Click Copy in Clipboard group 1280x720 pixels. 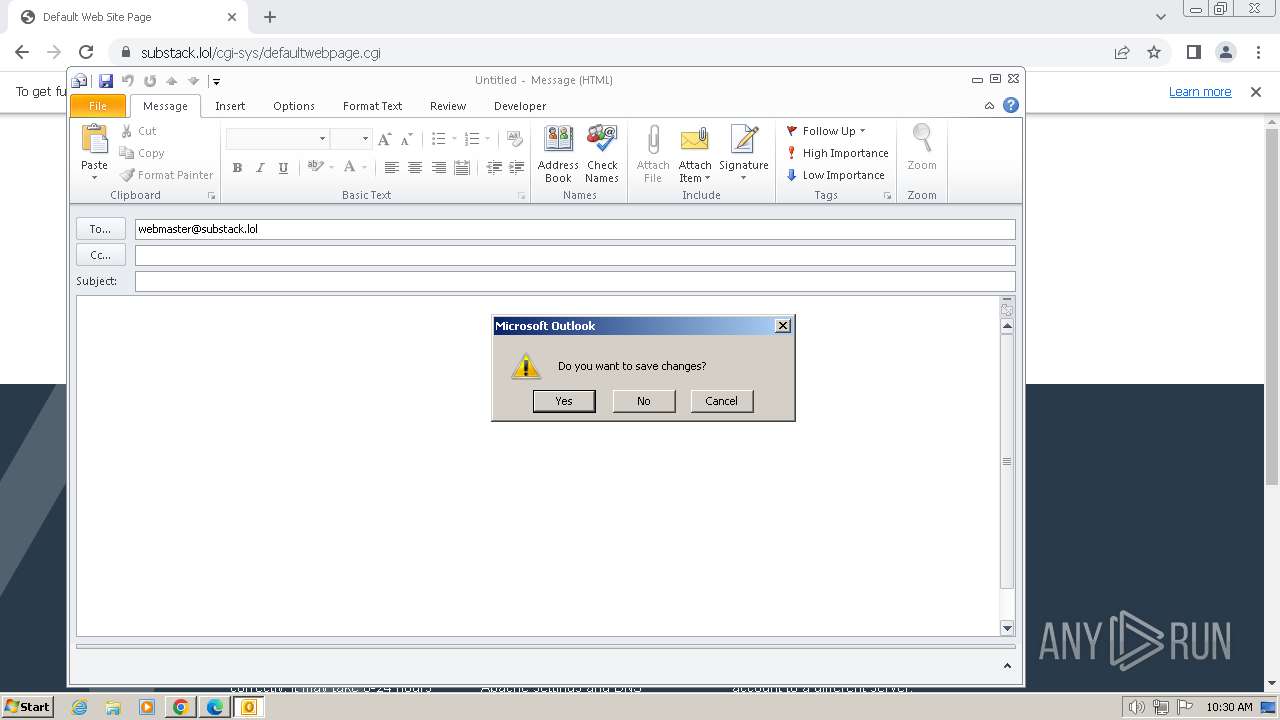coord(142,153)
